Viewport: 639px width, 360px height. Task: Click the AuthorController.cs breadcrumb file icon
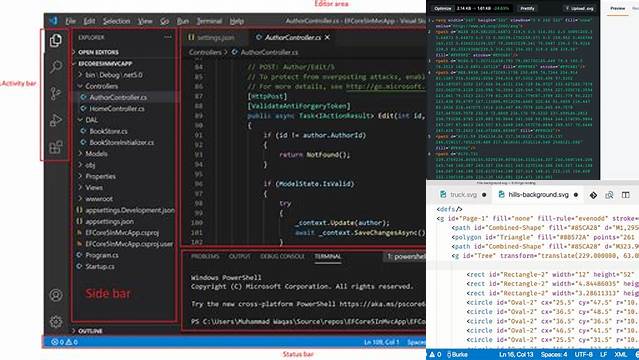tap(235, 52)
